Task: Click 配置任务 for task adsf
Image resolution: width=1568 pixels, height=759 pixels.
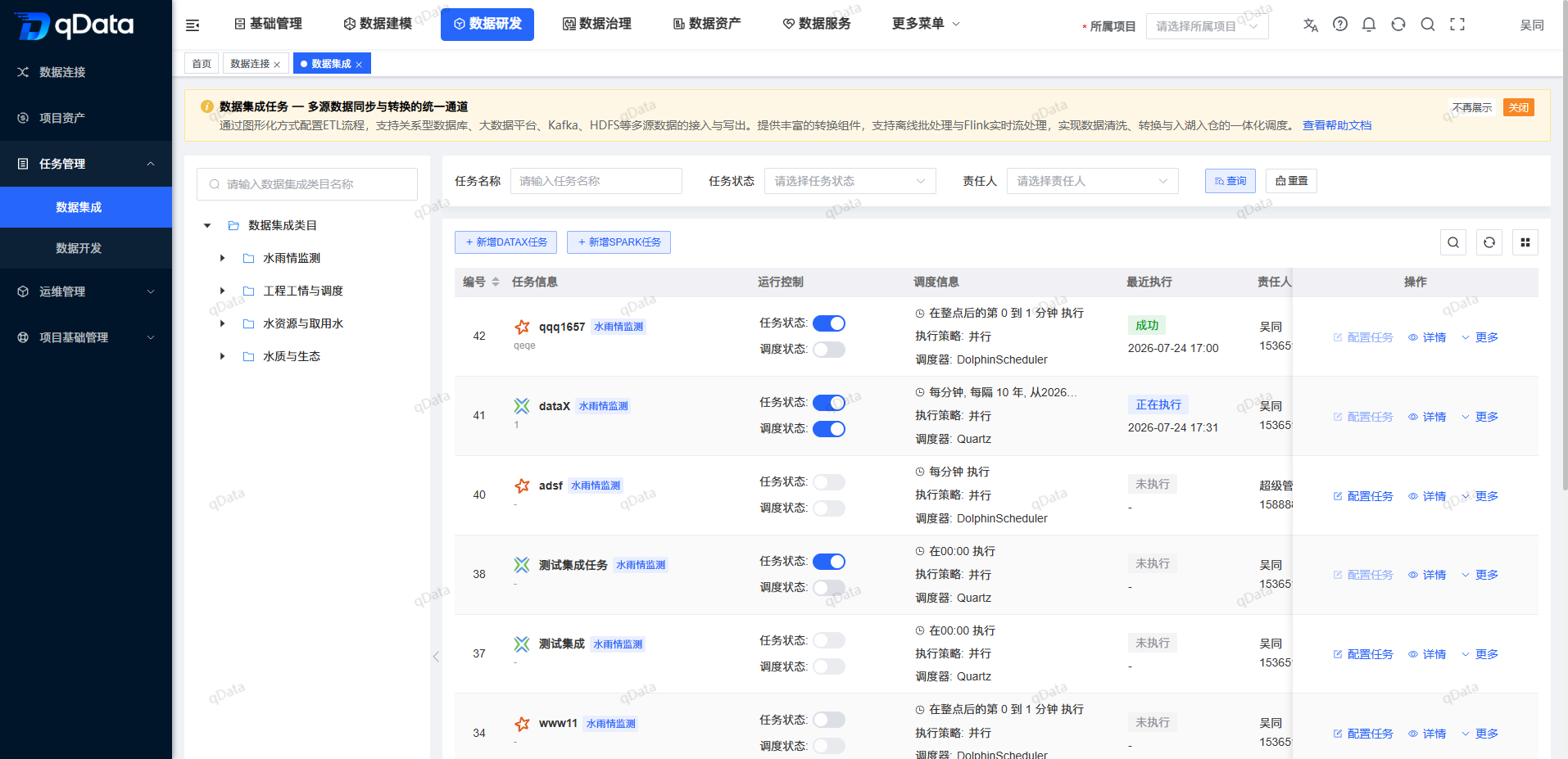Action: tap(1363, 496)
